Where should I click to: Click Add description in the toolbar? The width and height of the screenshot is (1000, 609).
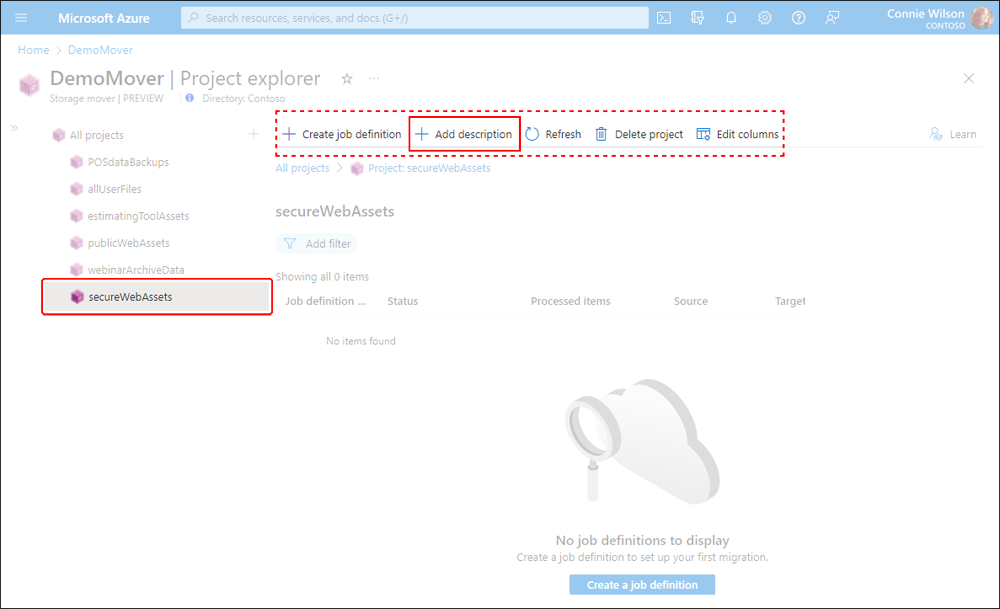[x=464, y=134]
